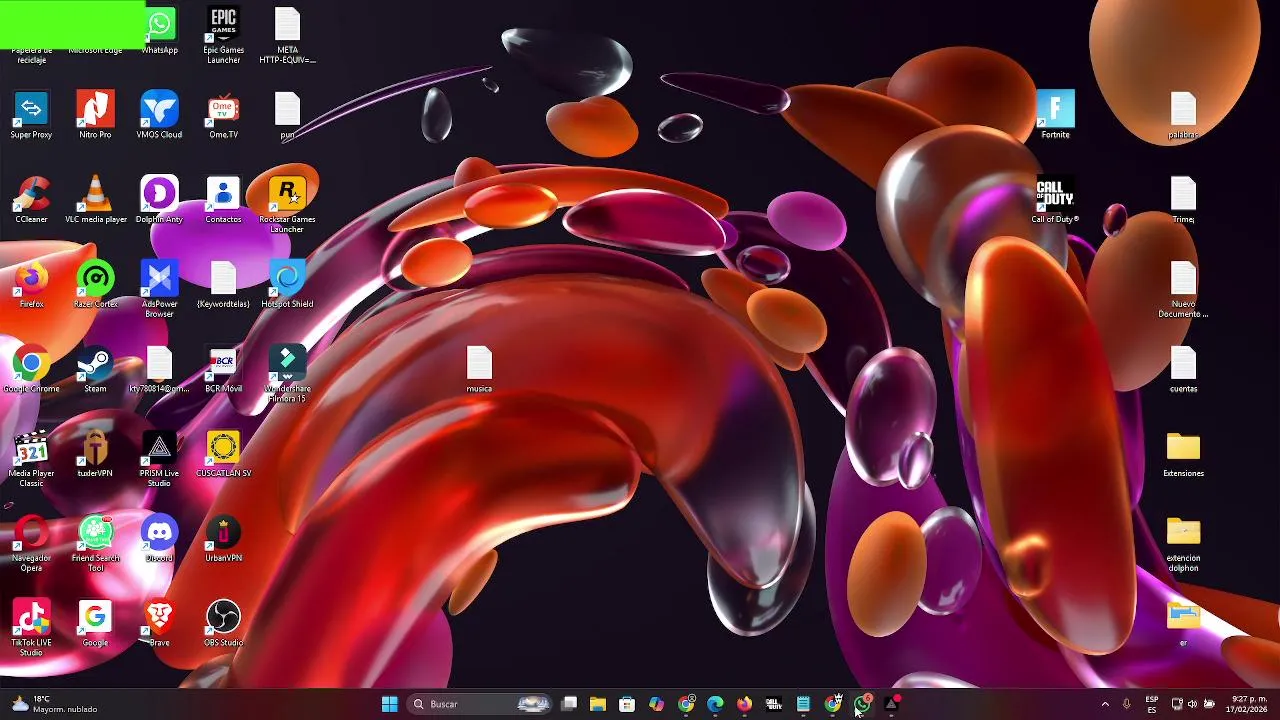Select the tuxlerVPN desktop shortcut
The image size is (1280, 720).
click(95, 455)
